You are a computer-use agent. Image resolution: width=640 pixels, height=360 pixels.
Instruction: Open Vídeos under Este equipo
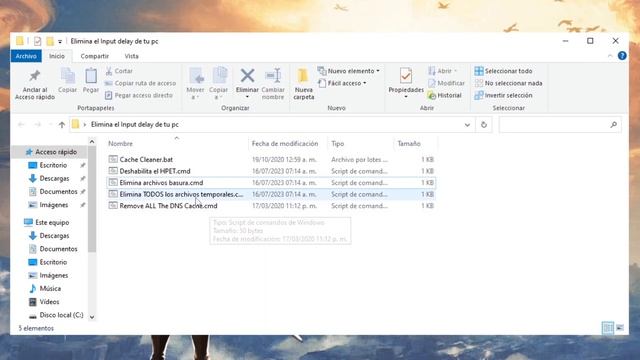49,302
